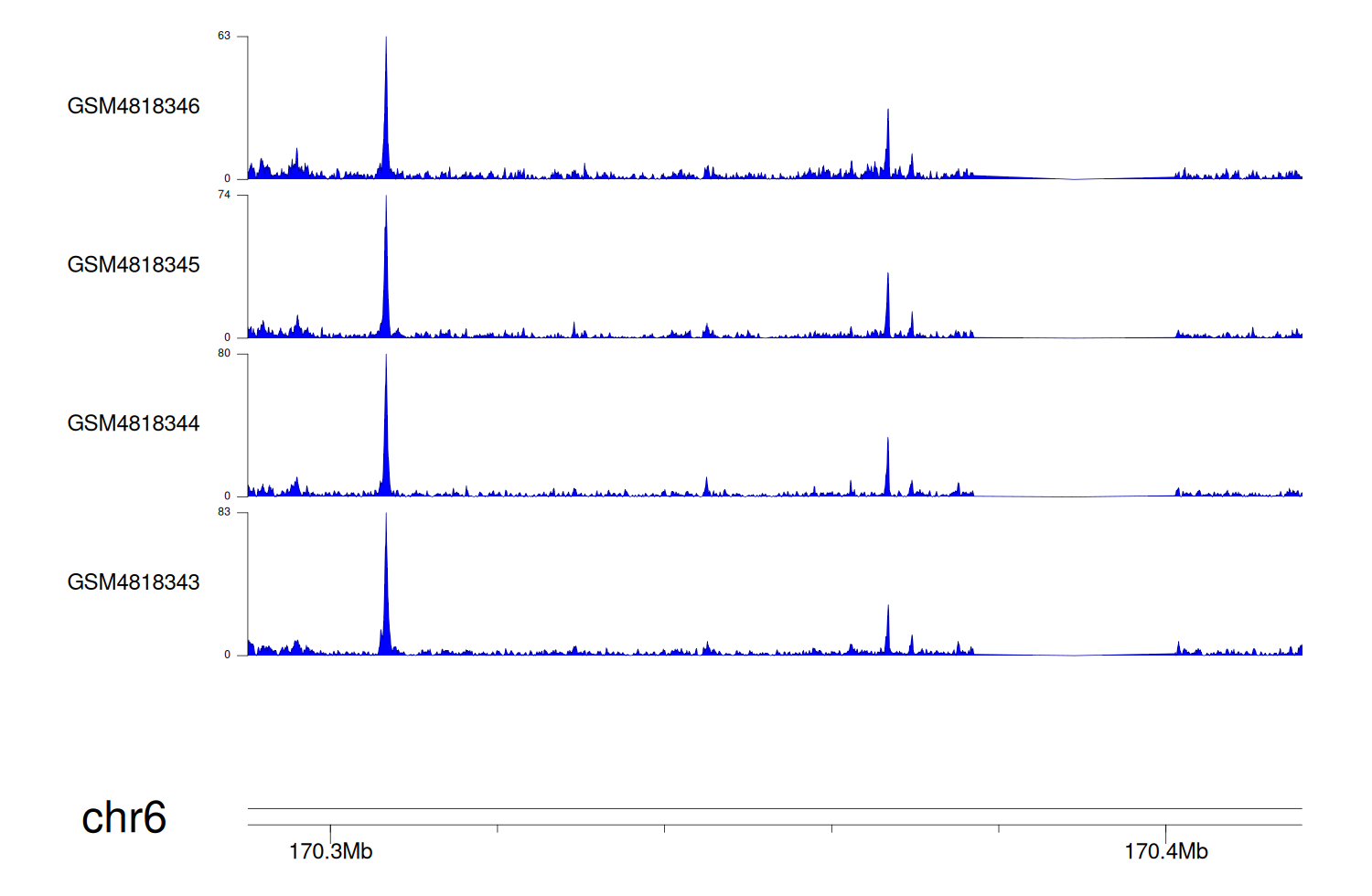The image size is (1372, 896).
Task: Click the y-axis maximum value 63
Action: click(224, 37)
